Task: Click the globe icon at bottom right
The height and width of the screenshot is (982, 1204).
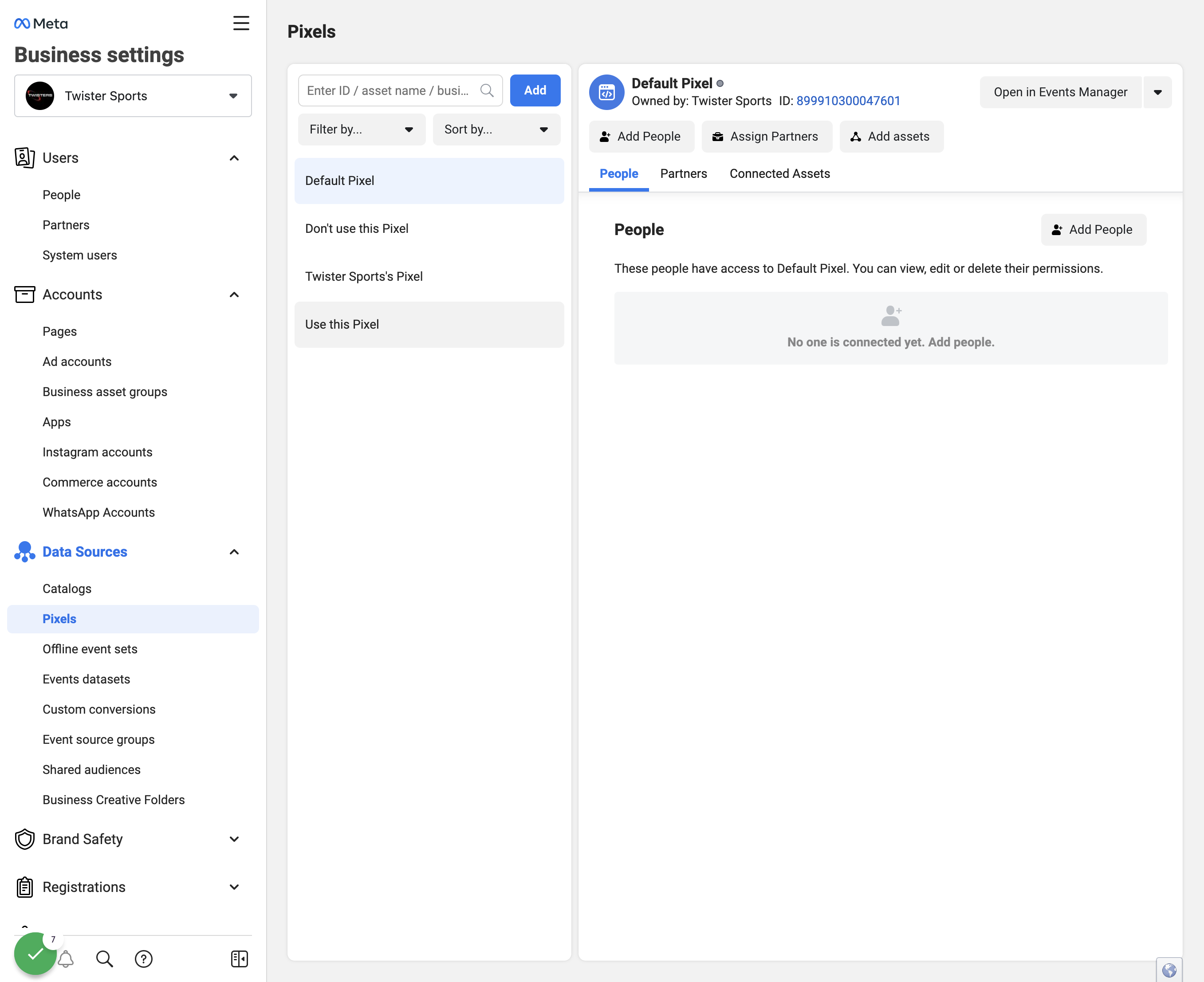Action: 1169,970
